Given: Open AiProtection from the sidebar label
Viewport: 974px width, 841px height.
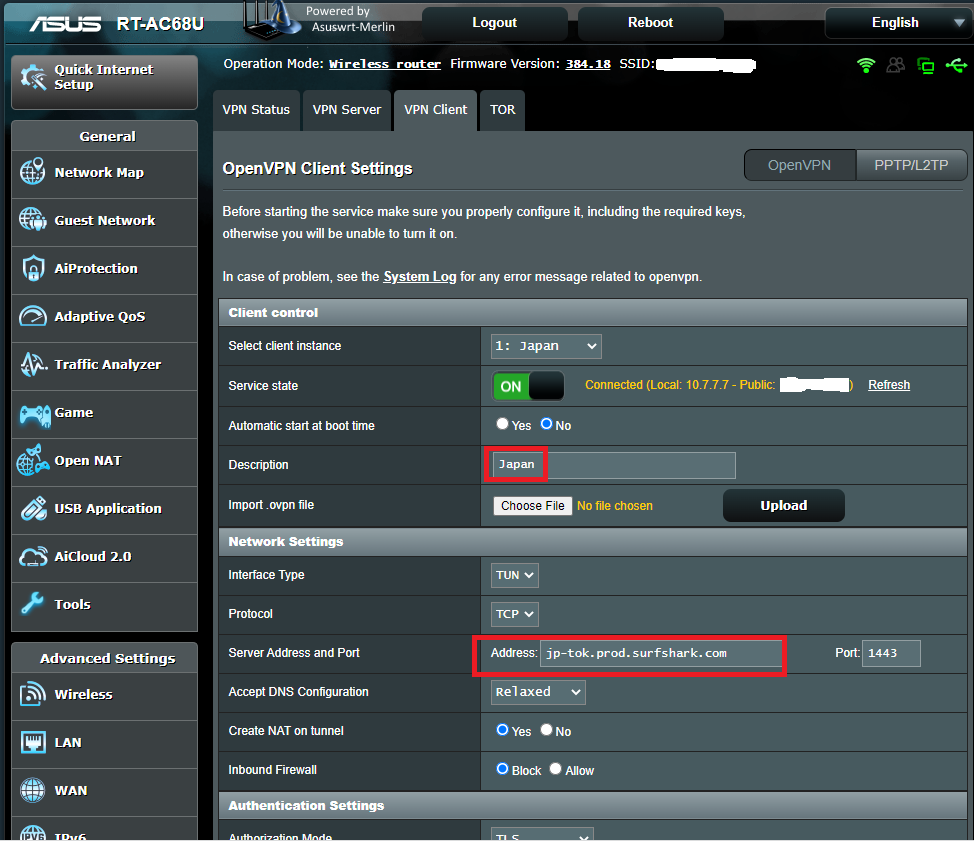Looking at the screenshot, I should pos(96,268).
